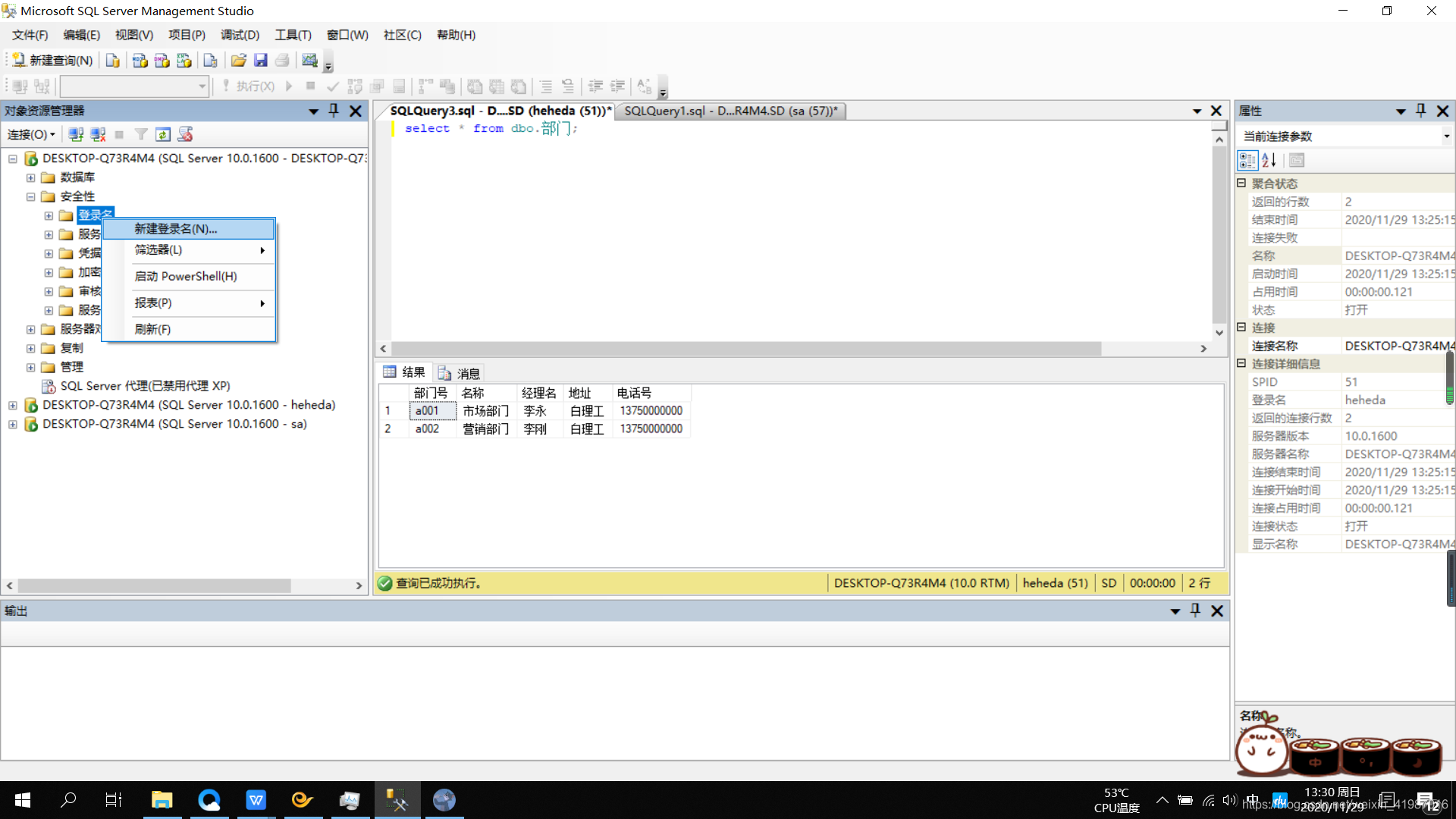1456x819 pixels.
Task: Click 新建登录名(N) in the context menu
Action: [x=175, y=228]
